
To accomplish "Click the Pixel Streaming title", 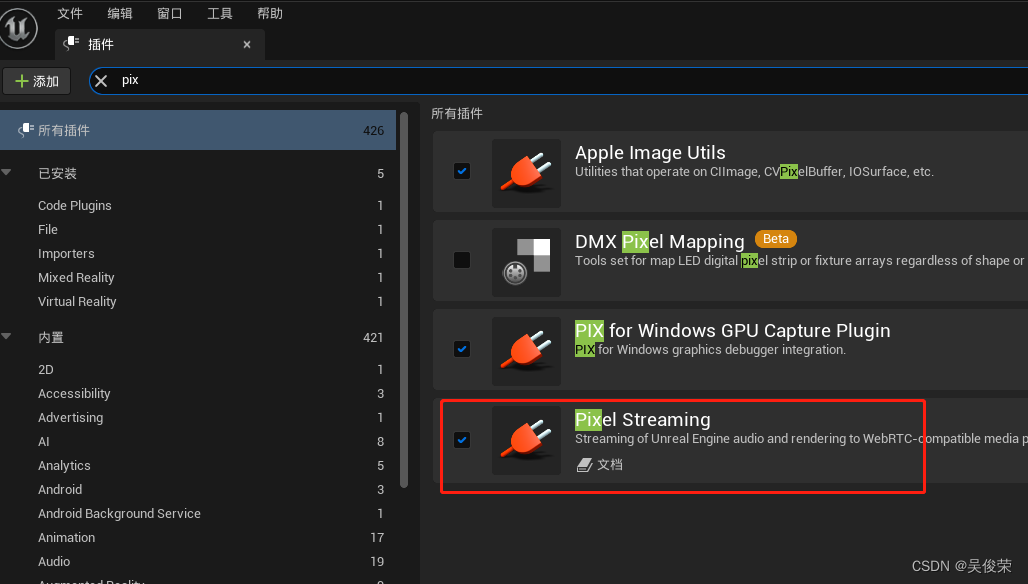I will (x=642, y=419).
